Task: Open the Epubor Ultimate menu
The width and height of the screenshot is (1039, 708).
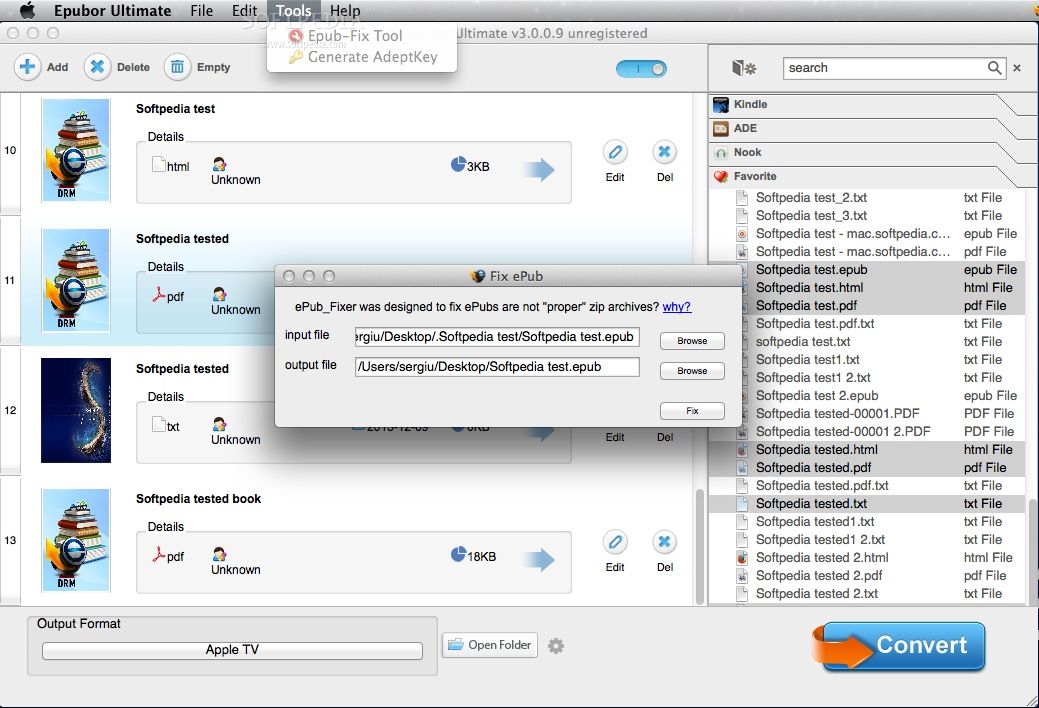Action: (x=113, y=11)
